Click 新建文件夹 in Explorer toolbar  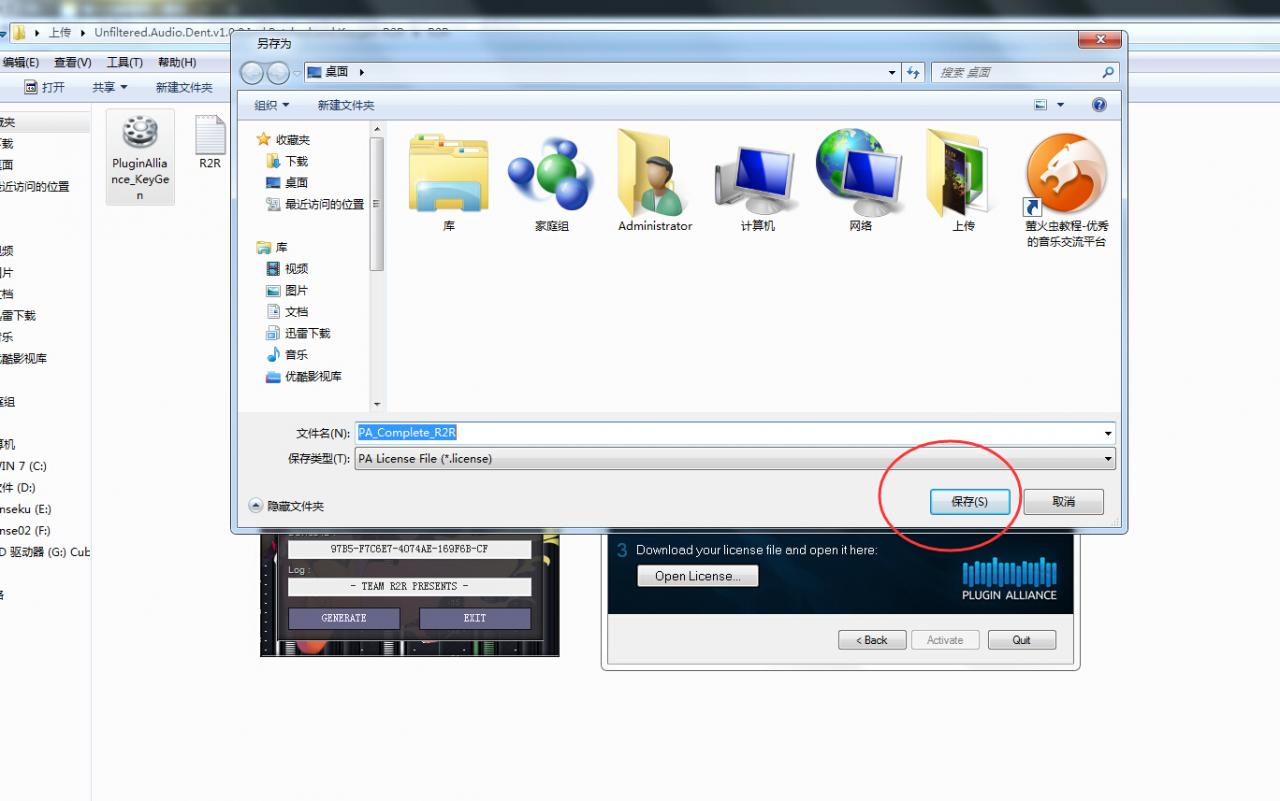coord(184,87)
